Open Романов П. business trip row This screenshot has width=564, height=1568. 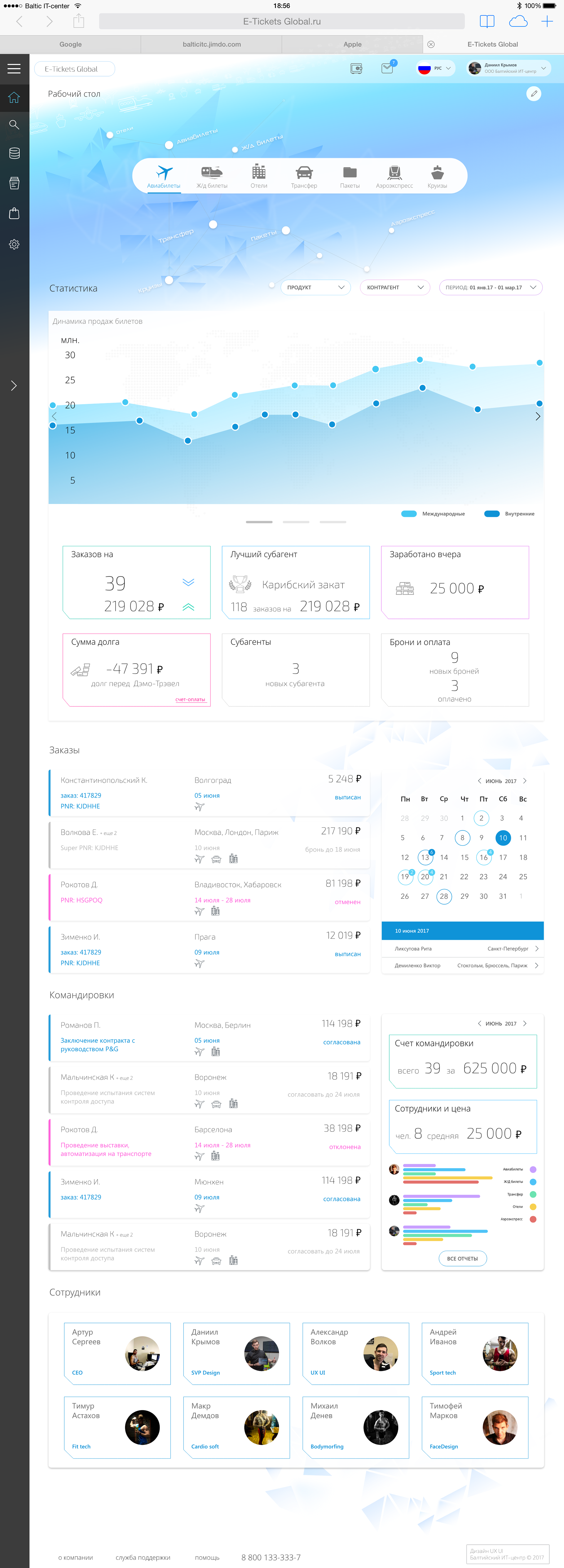[209, 1038]
